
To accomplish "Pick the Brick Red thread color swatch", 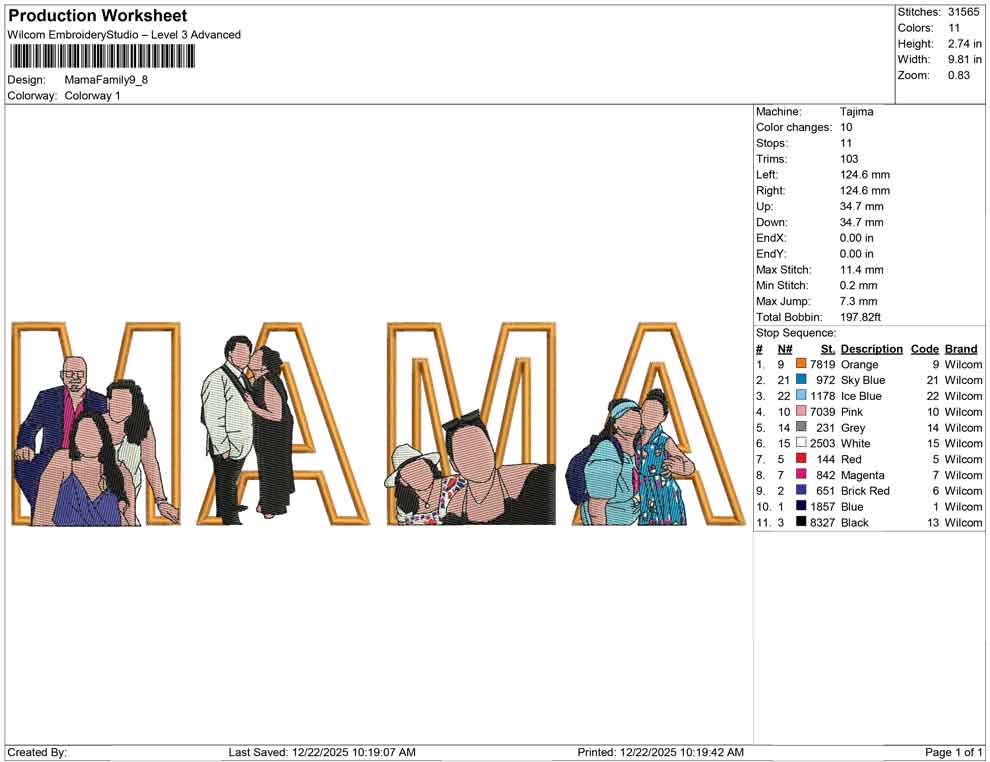I will pyautogui.click(x=801, y=490).
